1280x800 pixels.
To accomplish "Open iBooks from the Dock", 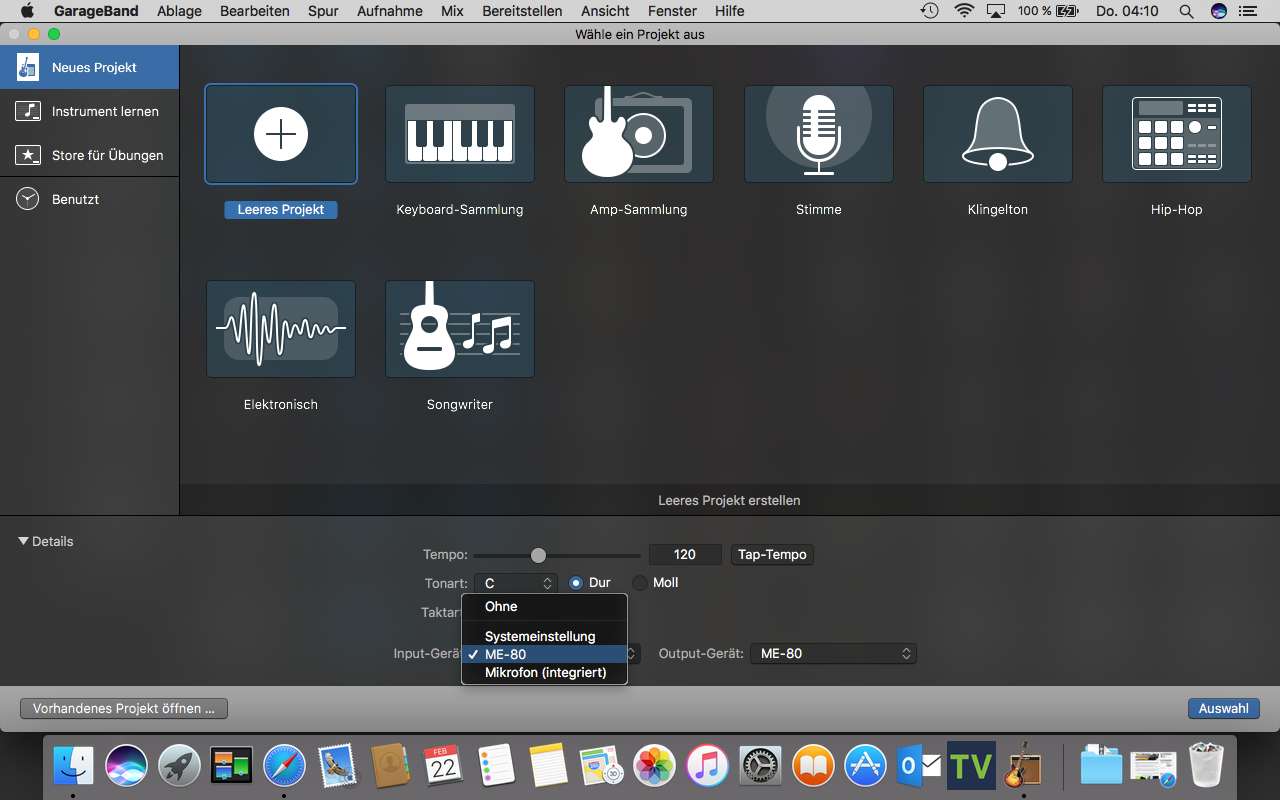I will [813, 766].
